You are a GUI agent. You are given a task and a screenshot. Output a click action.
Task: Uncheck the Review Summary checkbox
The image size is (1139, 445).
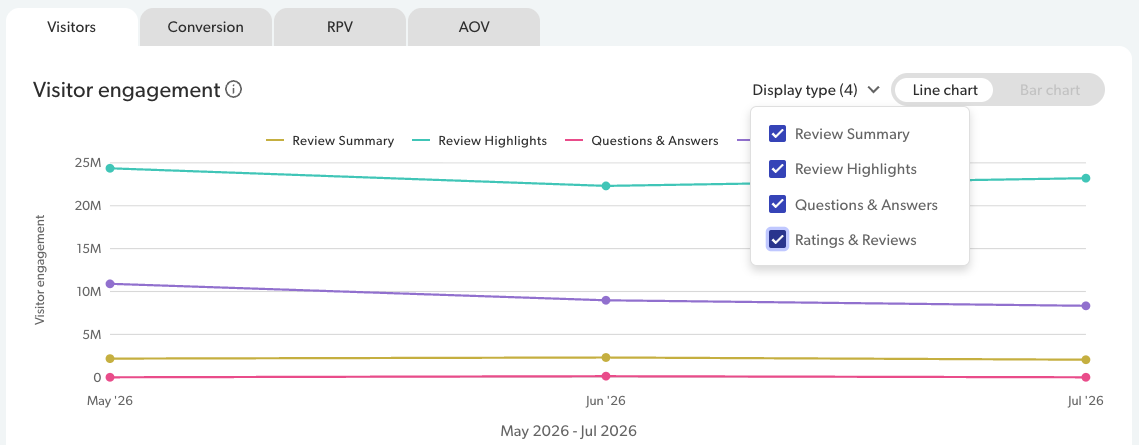click(x=777, y=134)
